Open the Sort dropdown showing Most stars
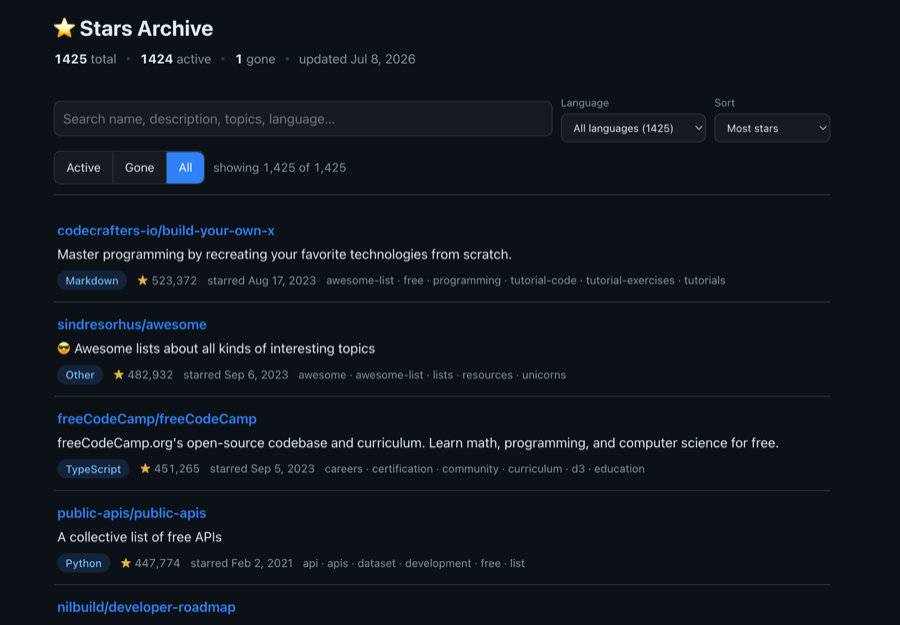Image resolution: width=900 pixels, height=625 pixels. coord(772,128)
